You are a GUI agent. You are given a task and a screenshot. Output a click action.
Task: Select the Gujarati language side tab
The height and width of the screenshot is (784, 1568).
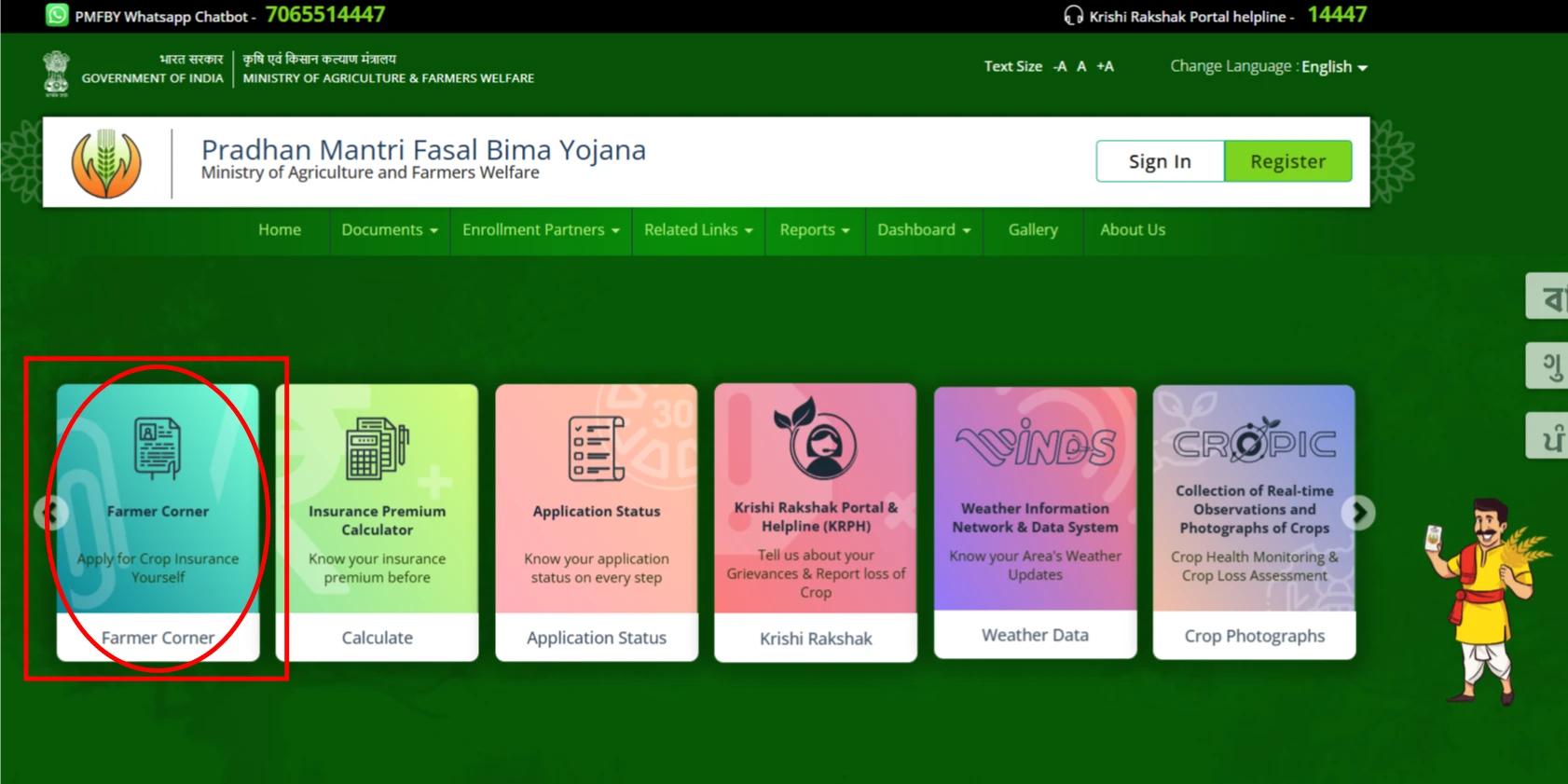(1547, 365)
